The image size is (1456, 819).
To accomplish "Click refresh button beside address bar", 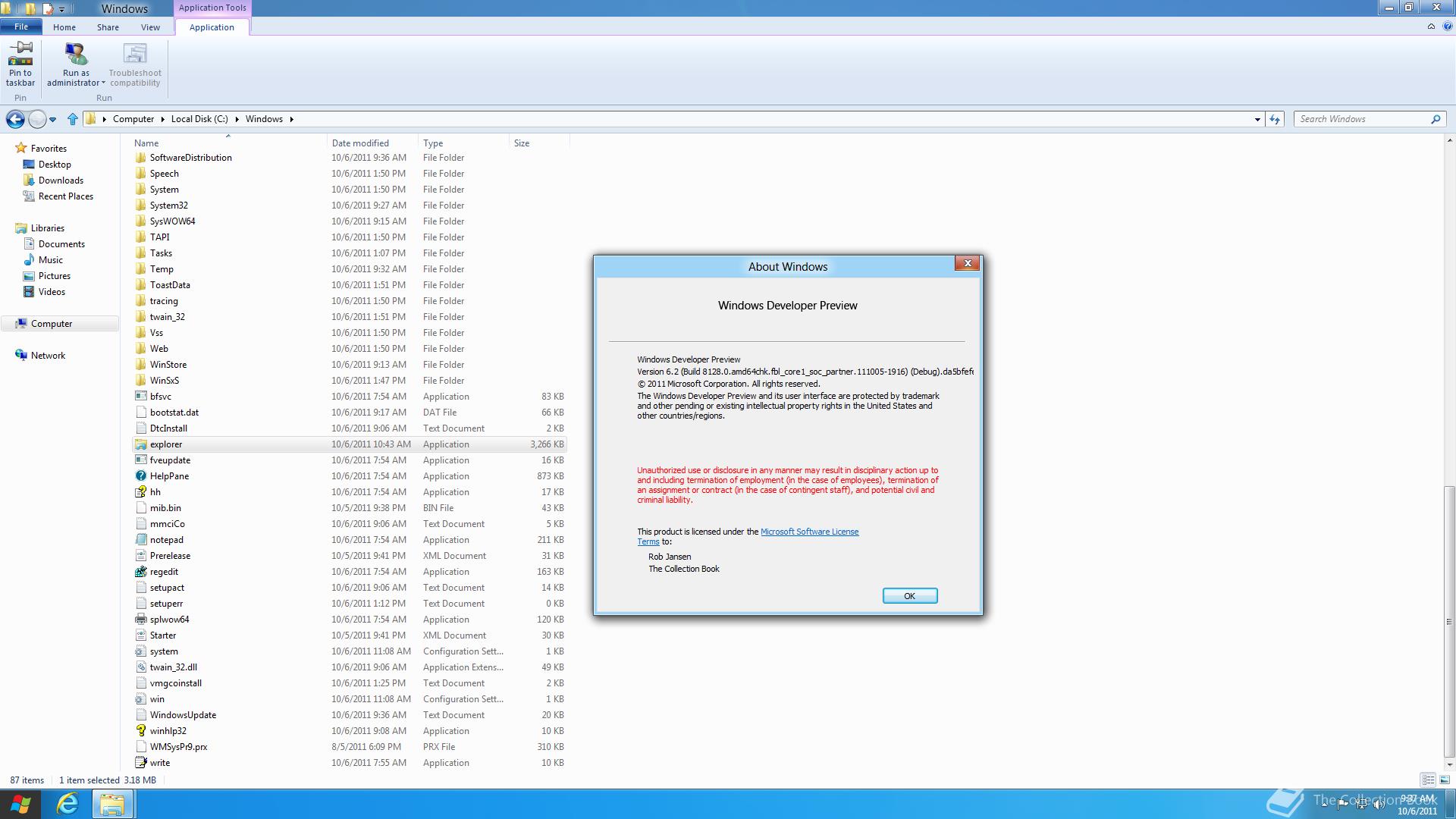I will point(1275,119).
